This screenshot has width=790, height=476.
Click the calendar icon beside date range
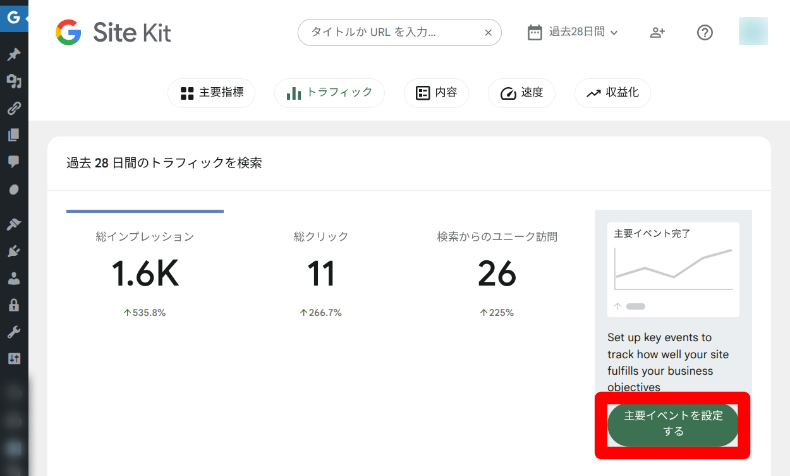[x=535, y=32]
